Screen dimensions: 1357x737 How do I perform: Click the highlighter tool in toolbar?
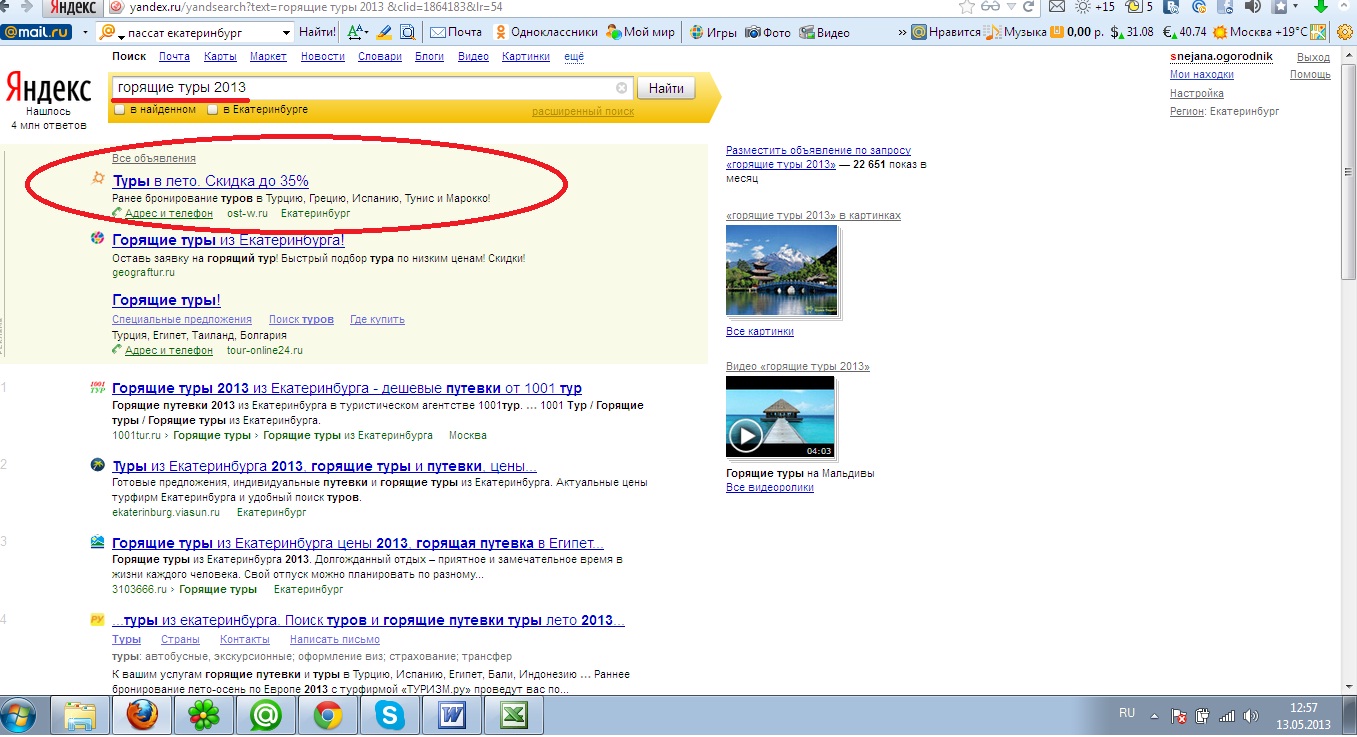pyautogui.click(x=385, y=32)
